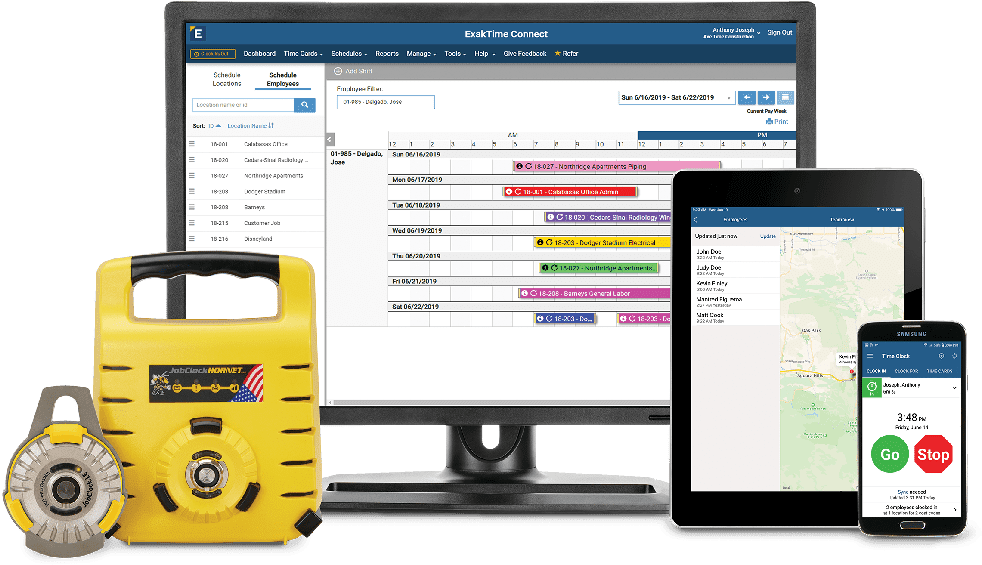Select Matt Cook in the tablet list
982x565 pixels.
pyautogui.click(x=736, y=318)
